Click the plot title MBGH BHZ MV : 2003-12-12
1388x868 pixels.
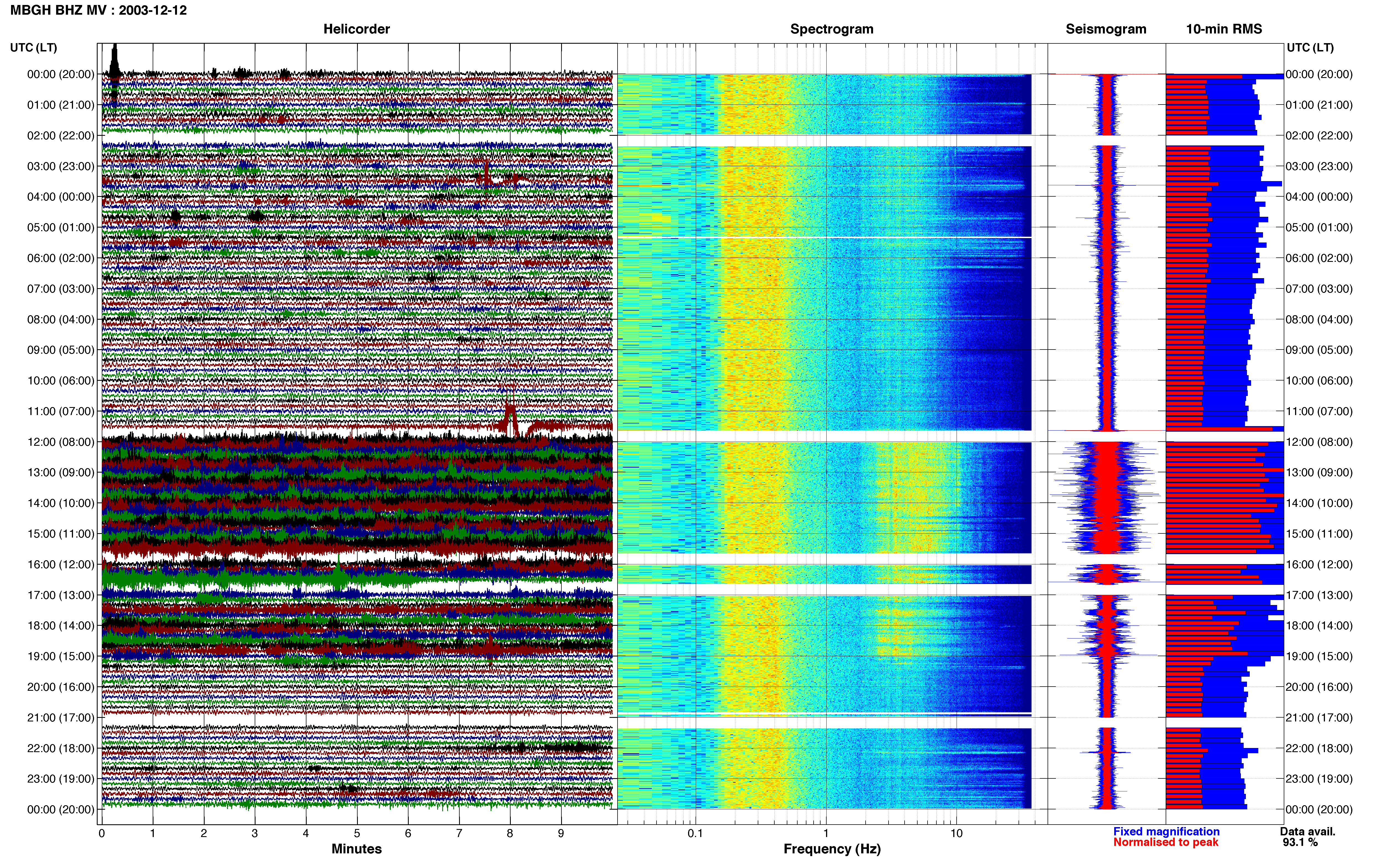tap(98, 10)
